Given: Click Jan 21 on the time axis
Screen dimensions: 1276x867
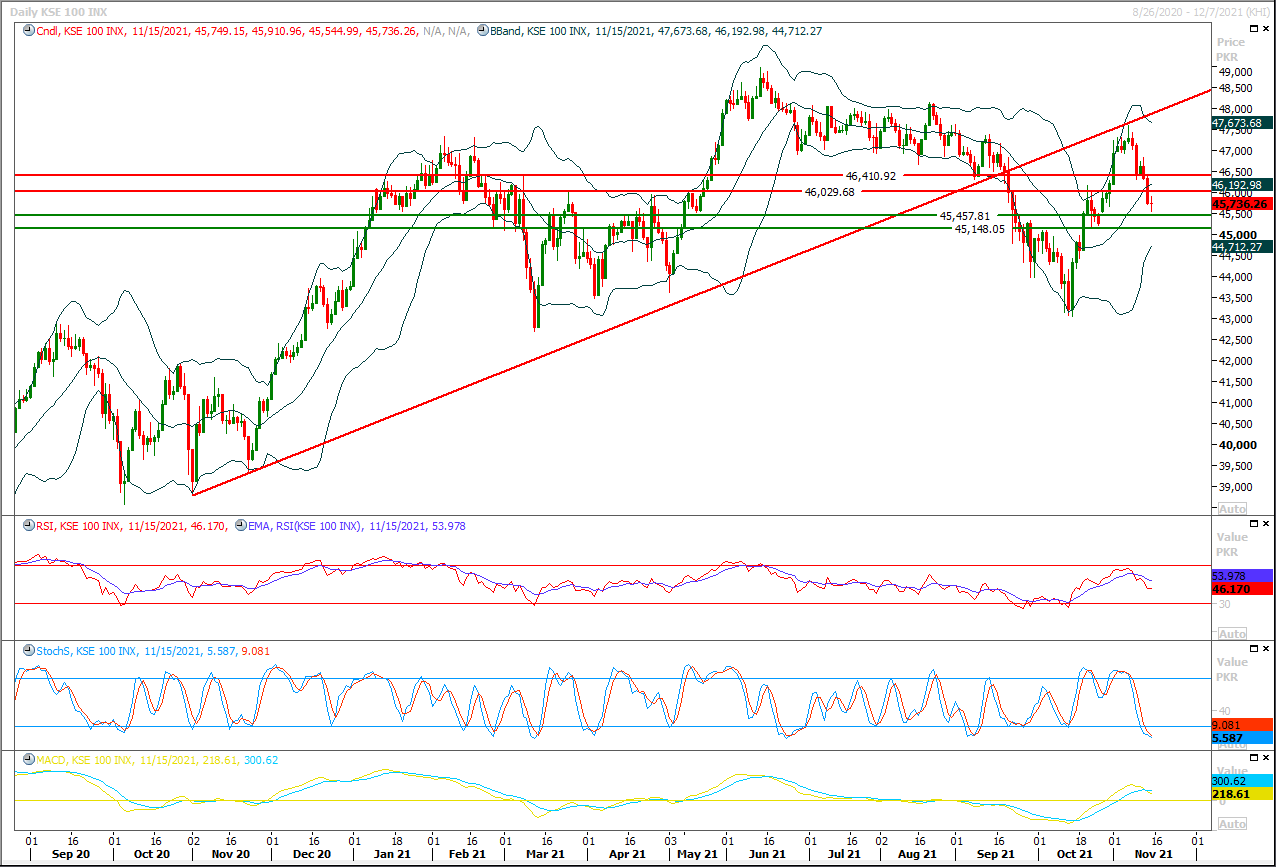Looking at the screenshot, I should [x=391, y=854].
